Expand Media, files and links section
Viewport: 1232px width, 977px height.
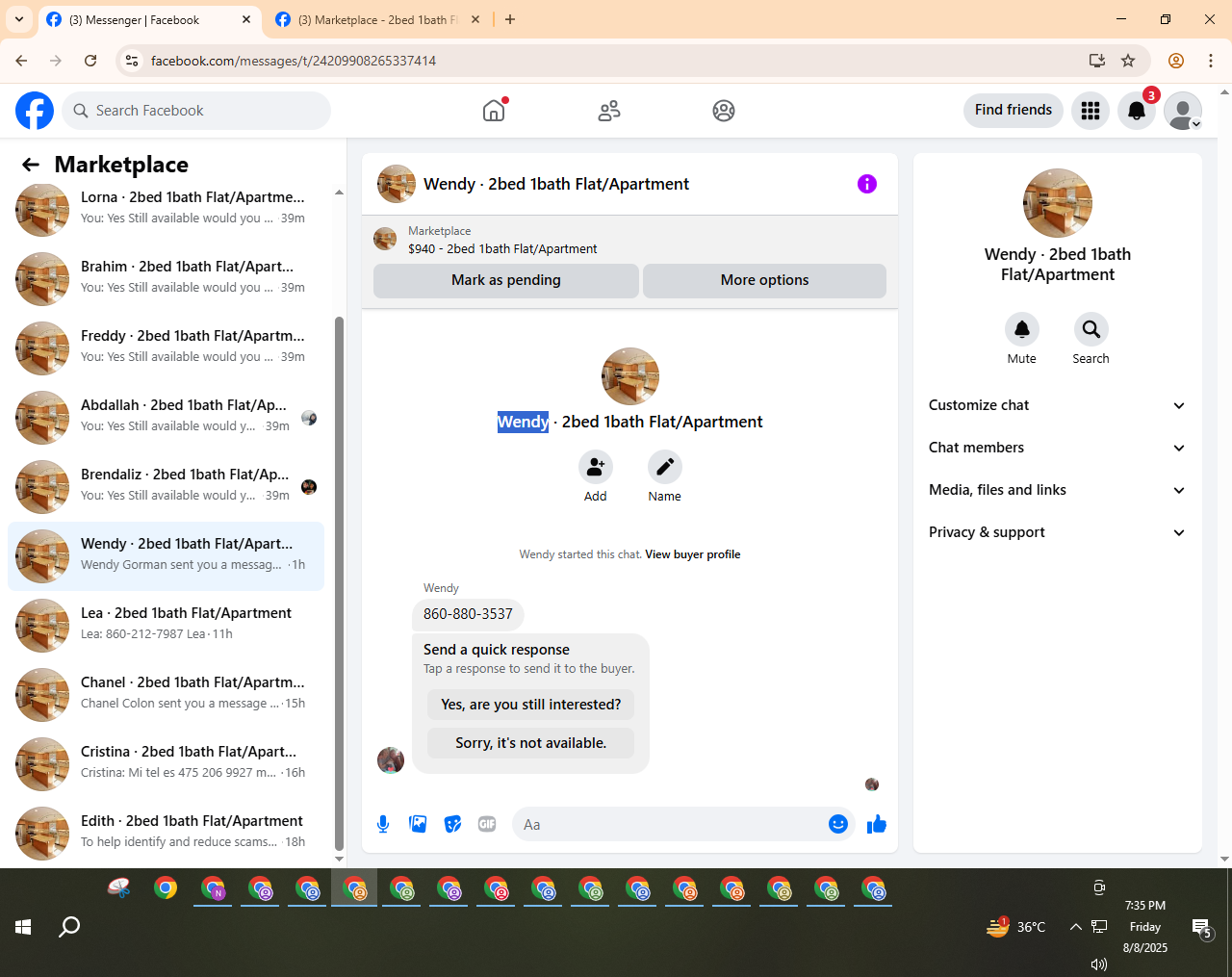pos(1057,490)
